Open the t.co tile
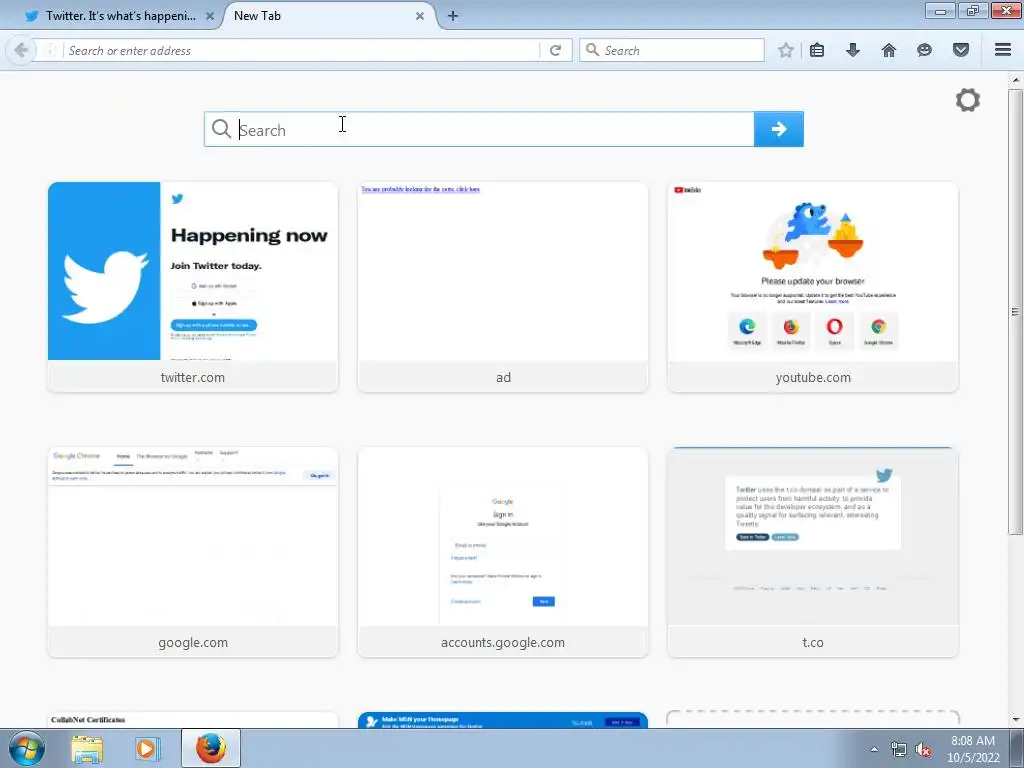 point(813,552)
